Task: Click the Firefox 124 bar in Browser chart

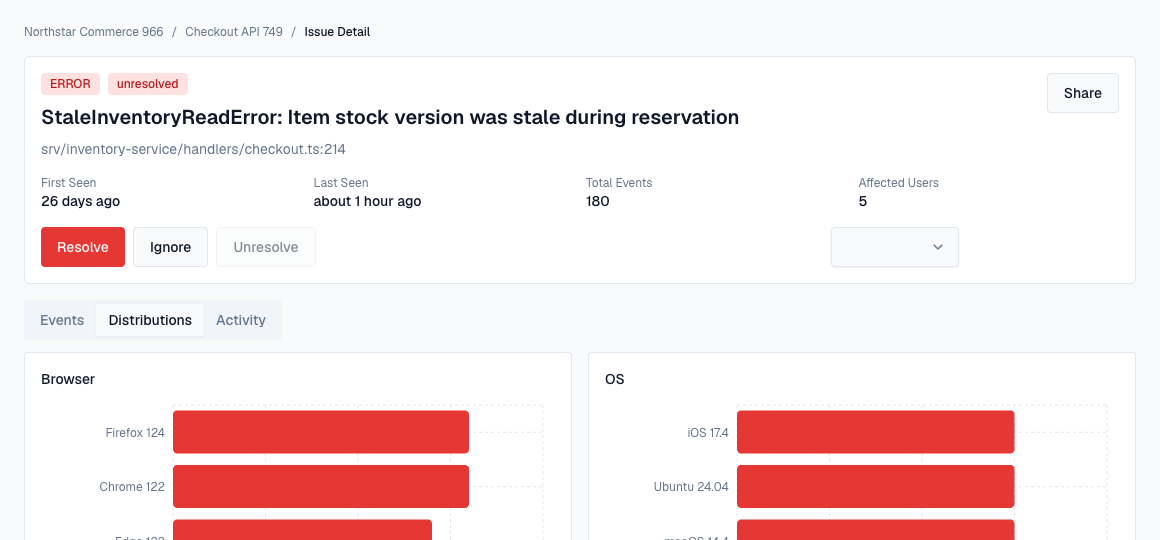Action: point(321,432)
